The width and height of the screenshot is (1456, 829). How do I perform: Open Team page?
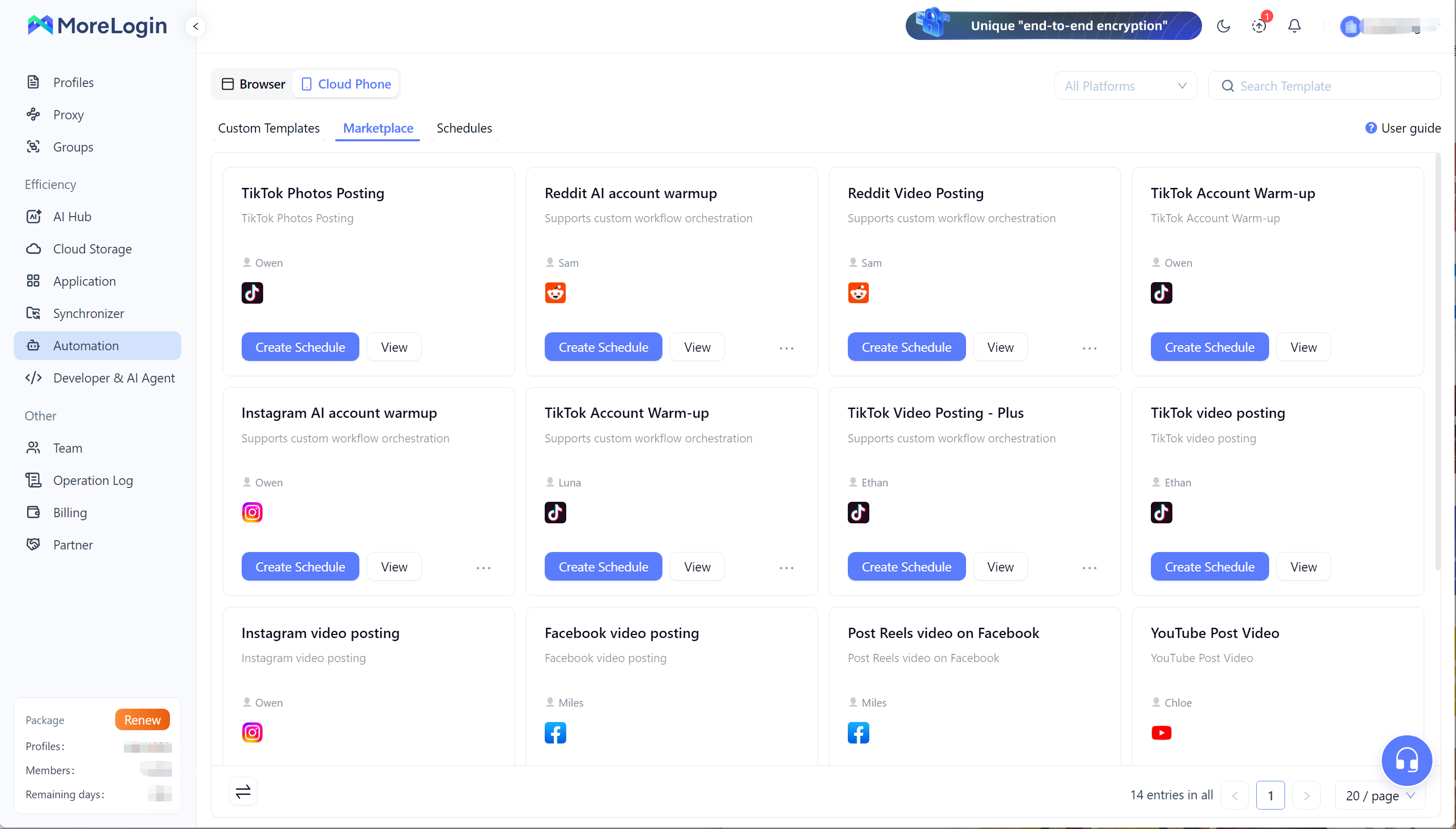[x=97, y=448]
